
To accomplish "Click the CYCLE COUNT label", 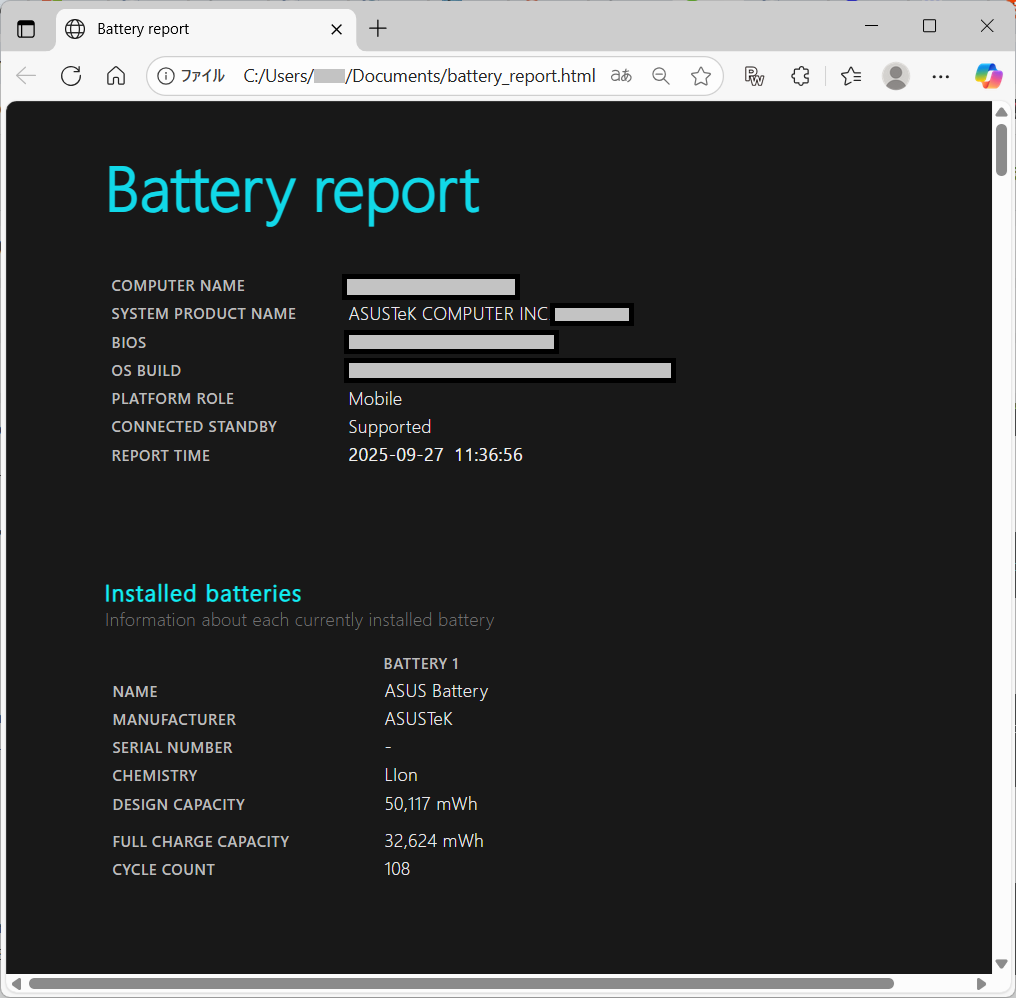I will click(163, 870).
